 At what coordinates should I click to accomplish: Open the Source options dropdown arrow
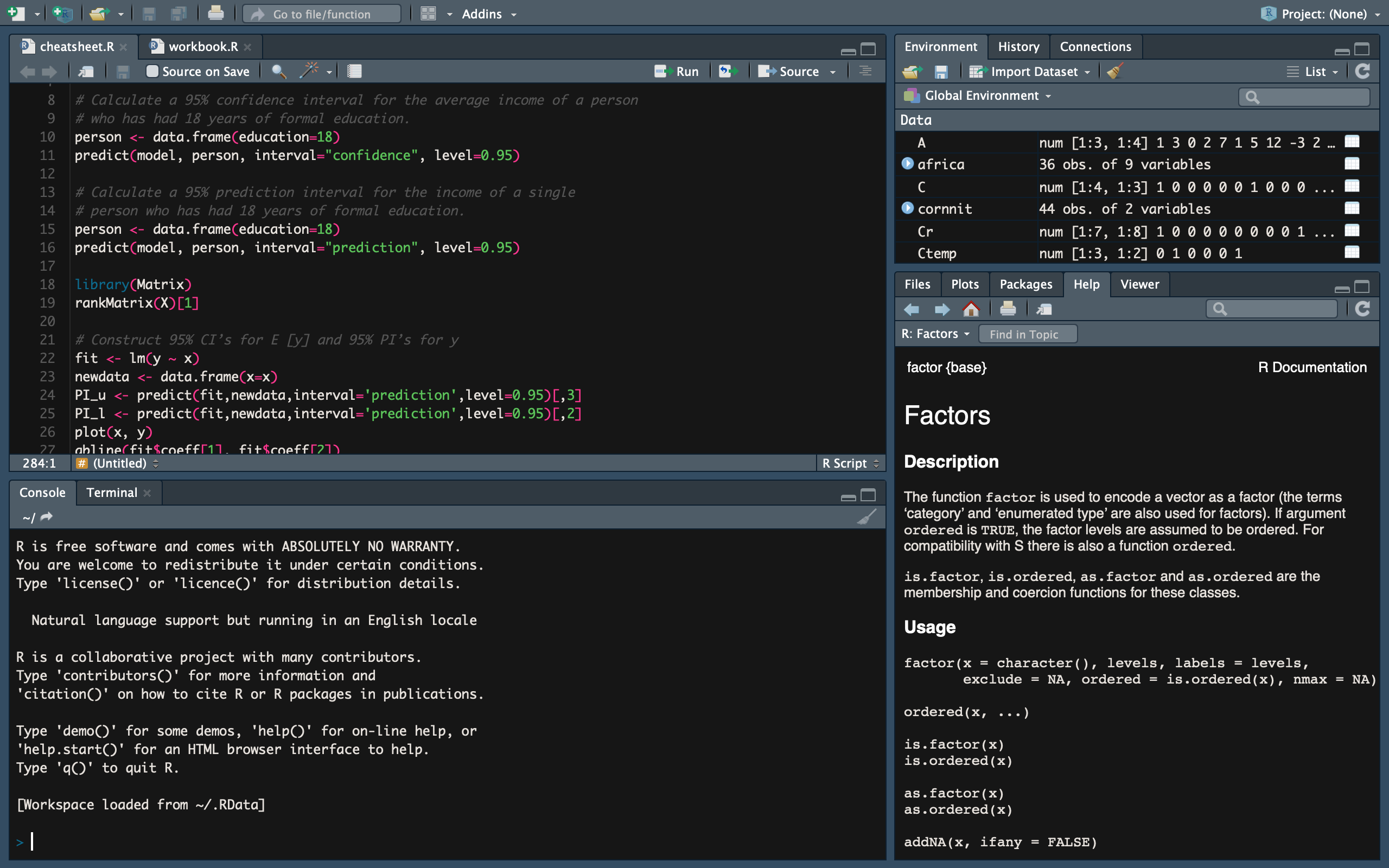coord(833,72)
